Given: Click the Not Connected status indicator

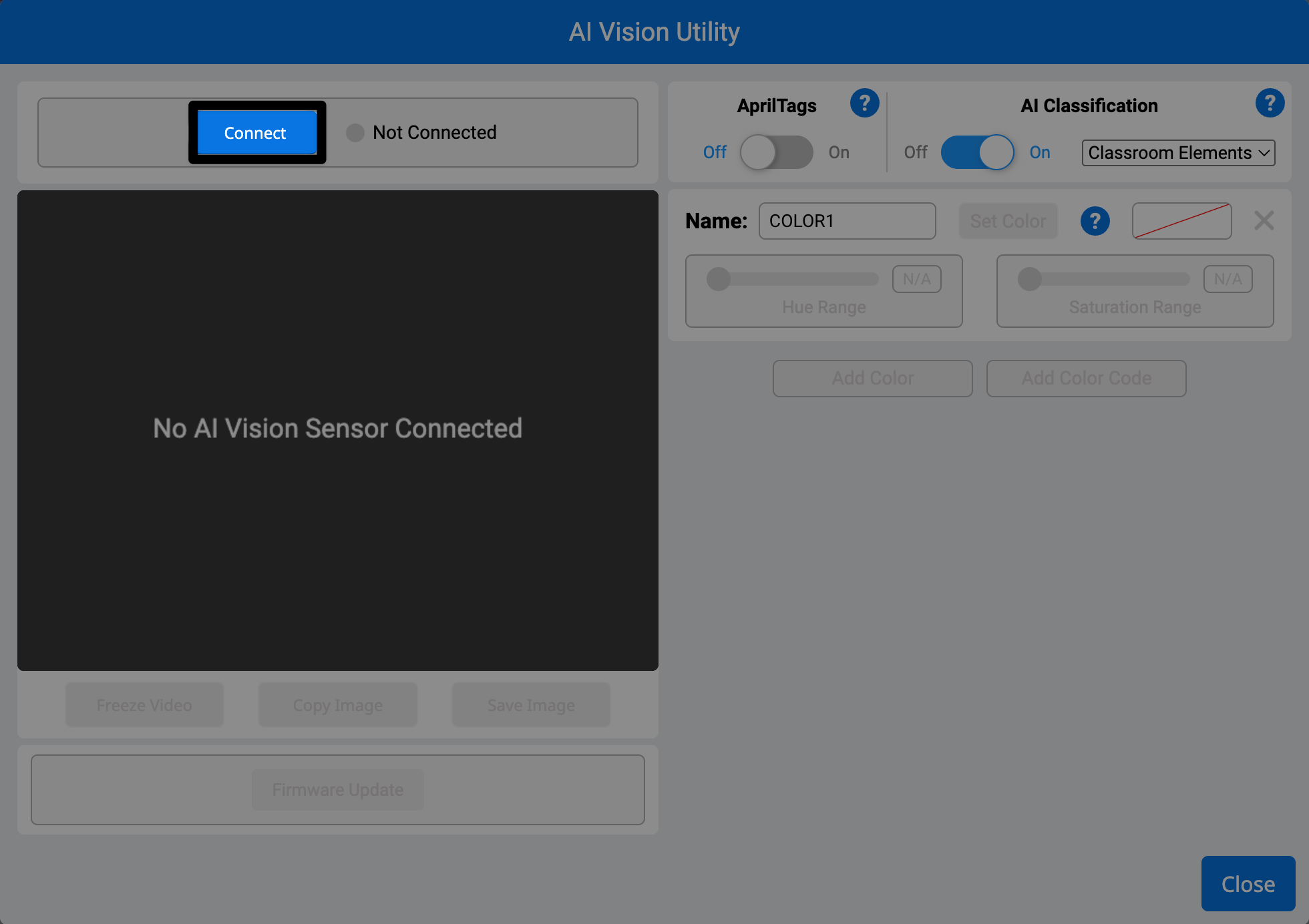Looking at the screenshot, I should (x=355, y=132).
